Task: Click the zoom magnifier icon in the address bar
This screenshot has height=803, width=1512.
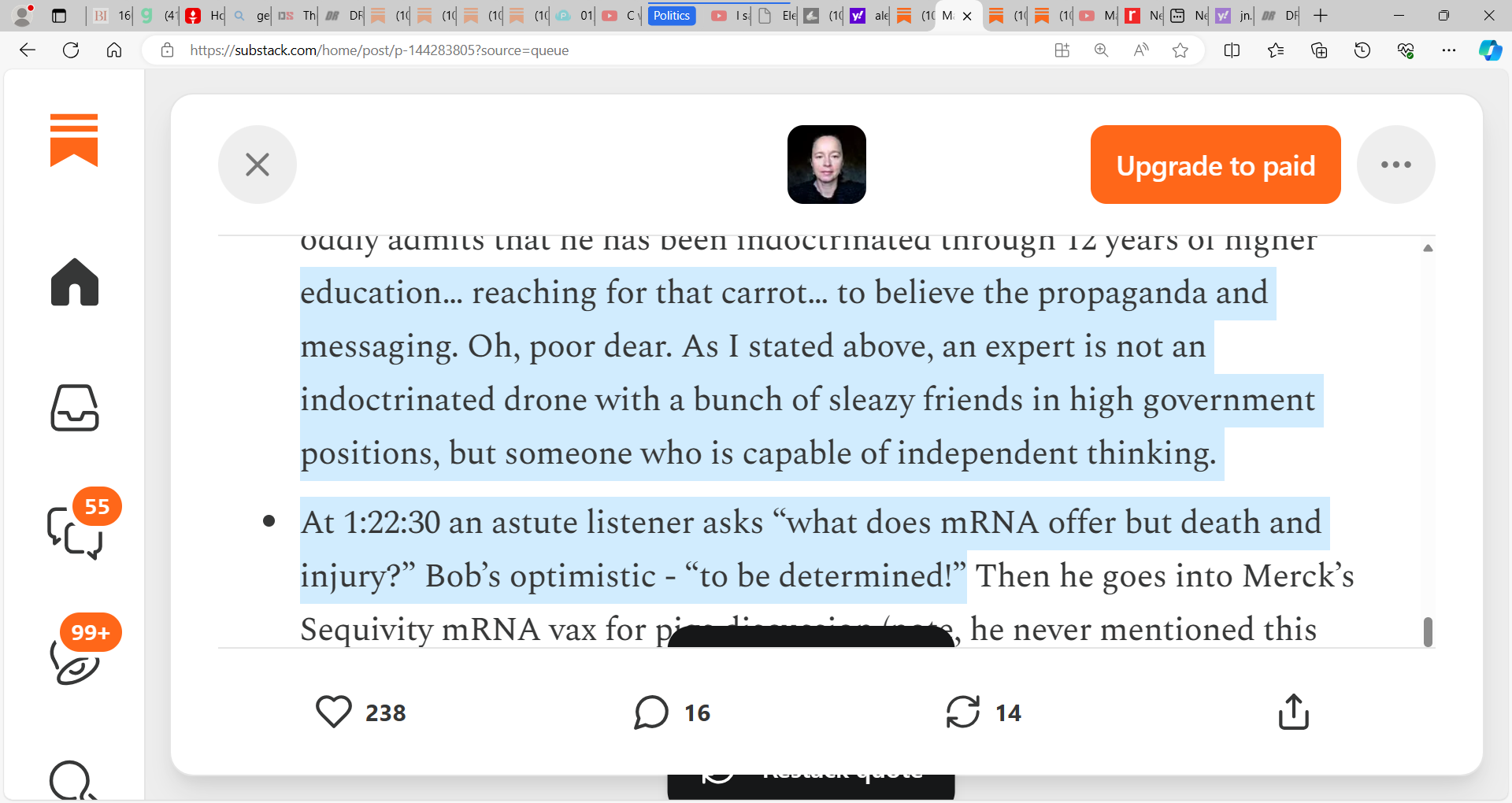Action: (1101, 50)
